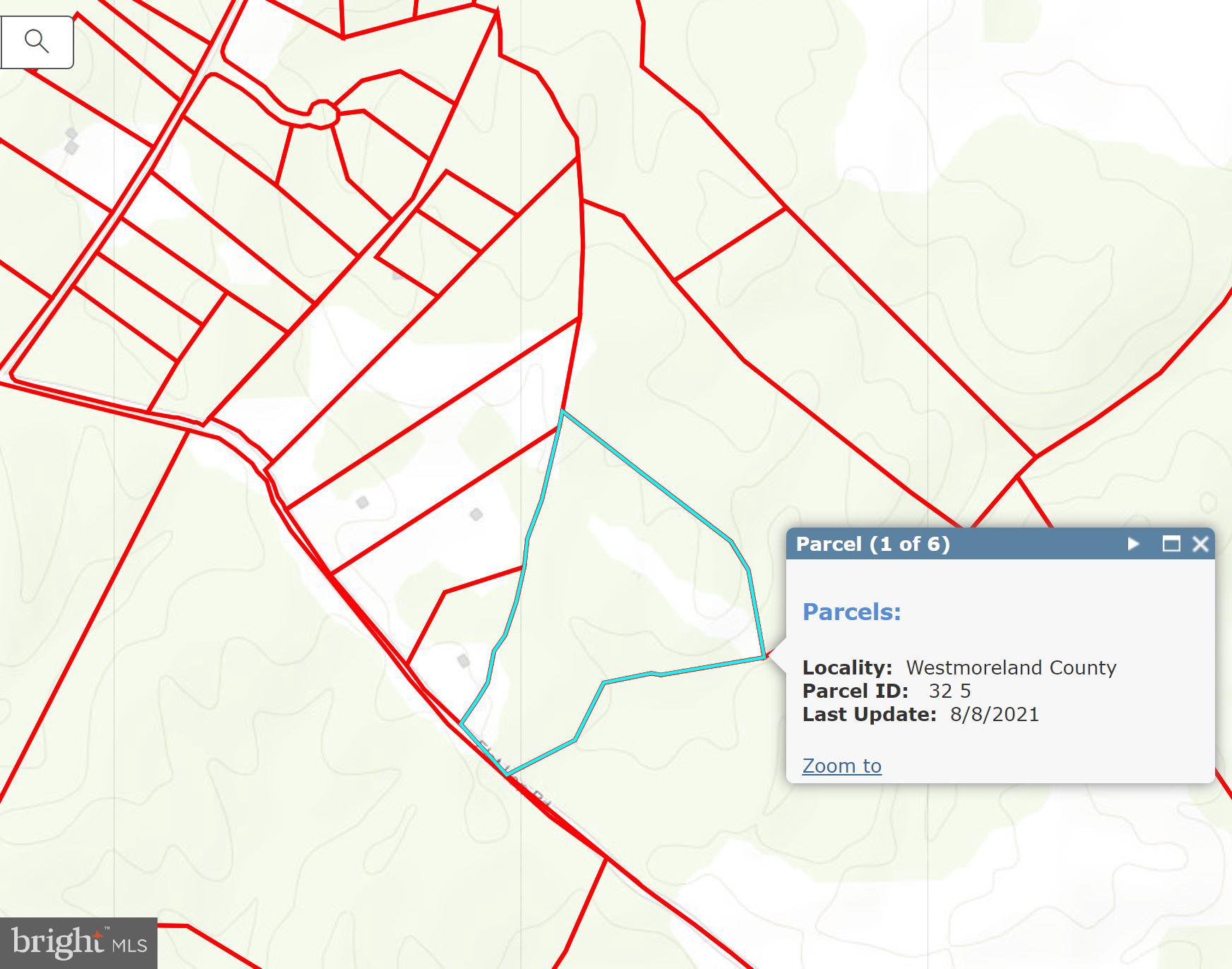1232x969 pixels.
Task: Click the 'Westmoreland County' locality value
Action: pos(1011,667)
